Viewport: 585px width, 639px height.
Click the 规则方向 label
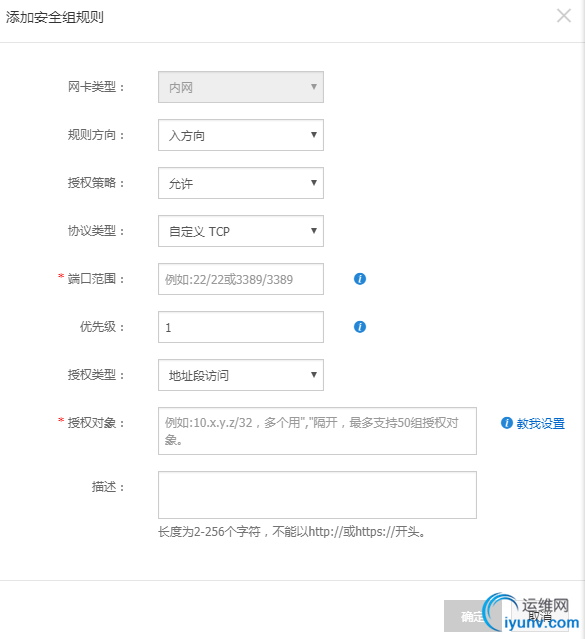tap(95, 135)
